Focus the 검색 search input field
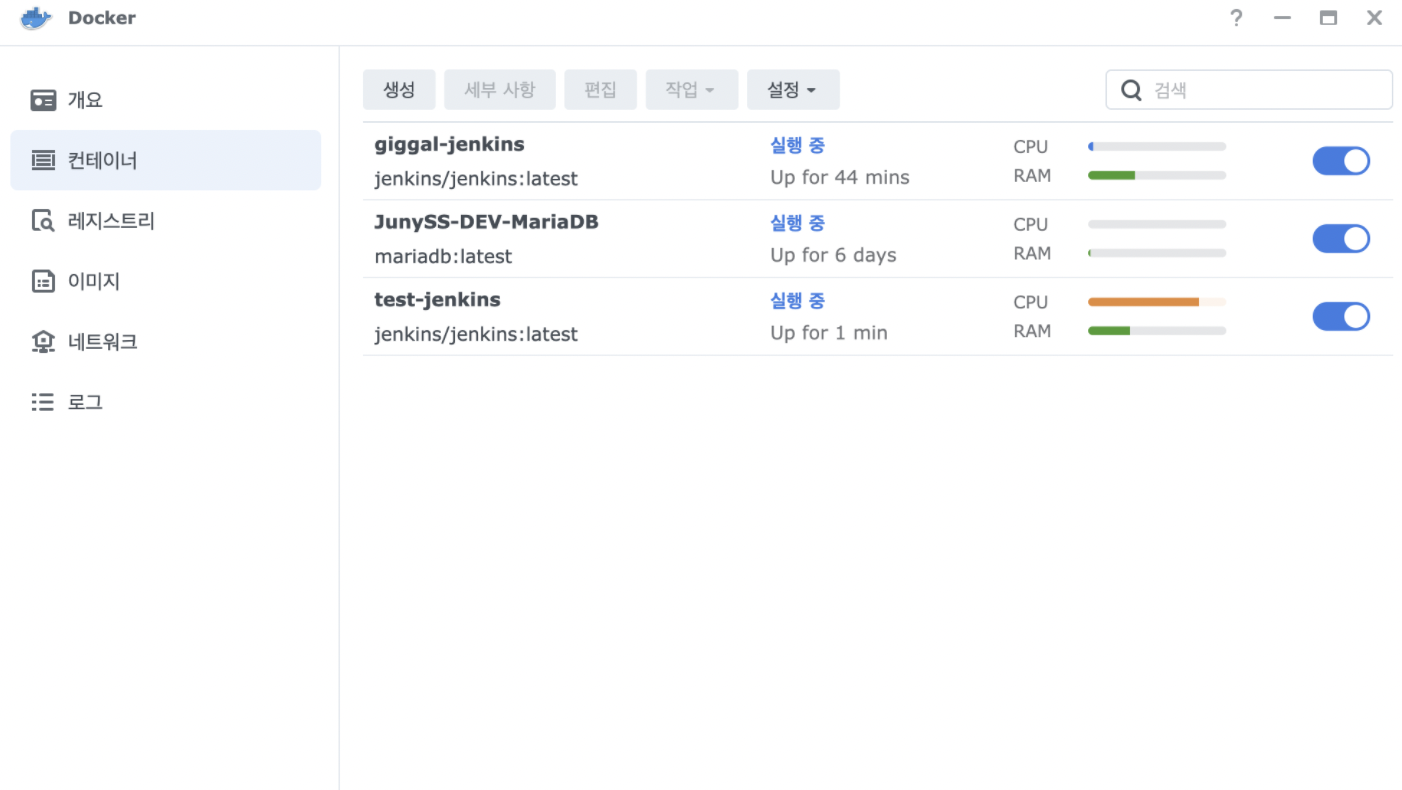This screenshot has height=790, width=1402. tap(1249, 90)
